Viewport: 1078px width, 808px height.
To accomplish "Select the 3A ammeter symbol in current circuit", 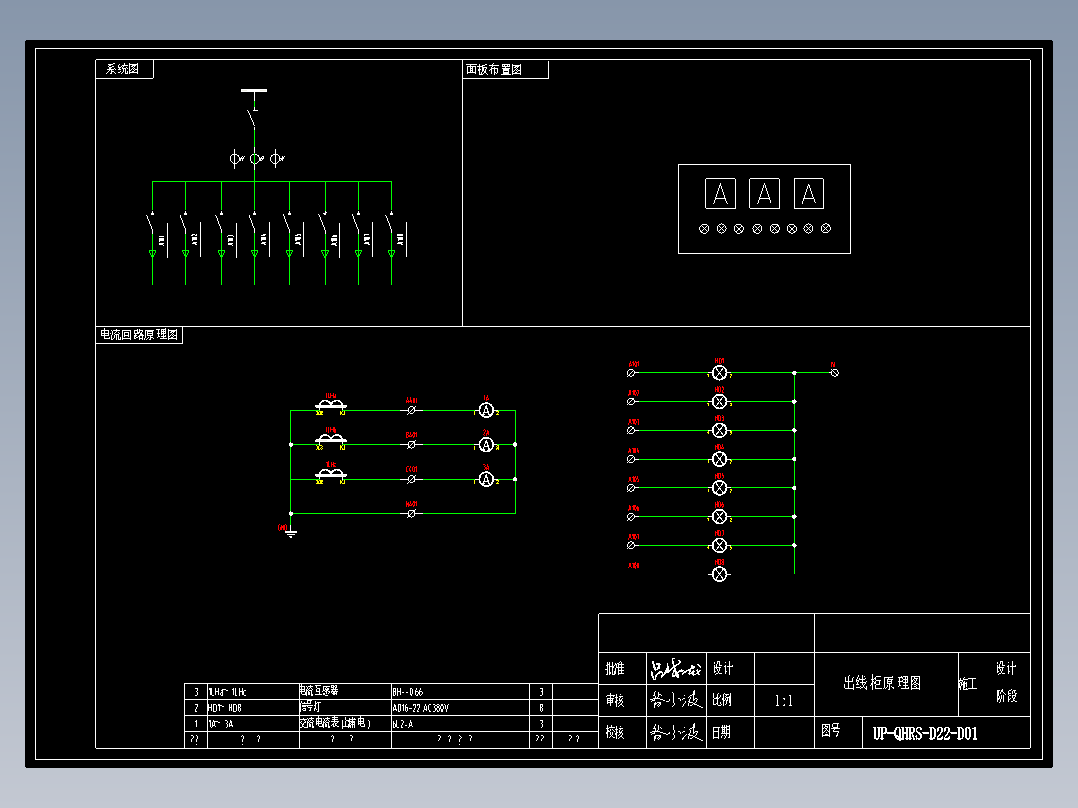I will pyautogui.click(x=486, y=479).
